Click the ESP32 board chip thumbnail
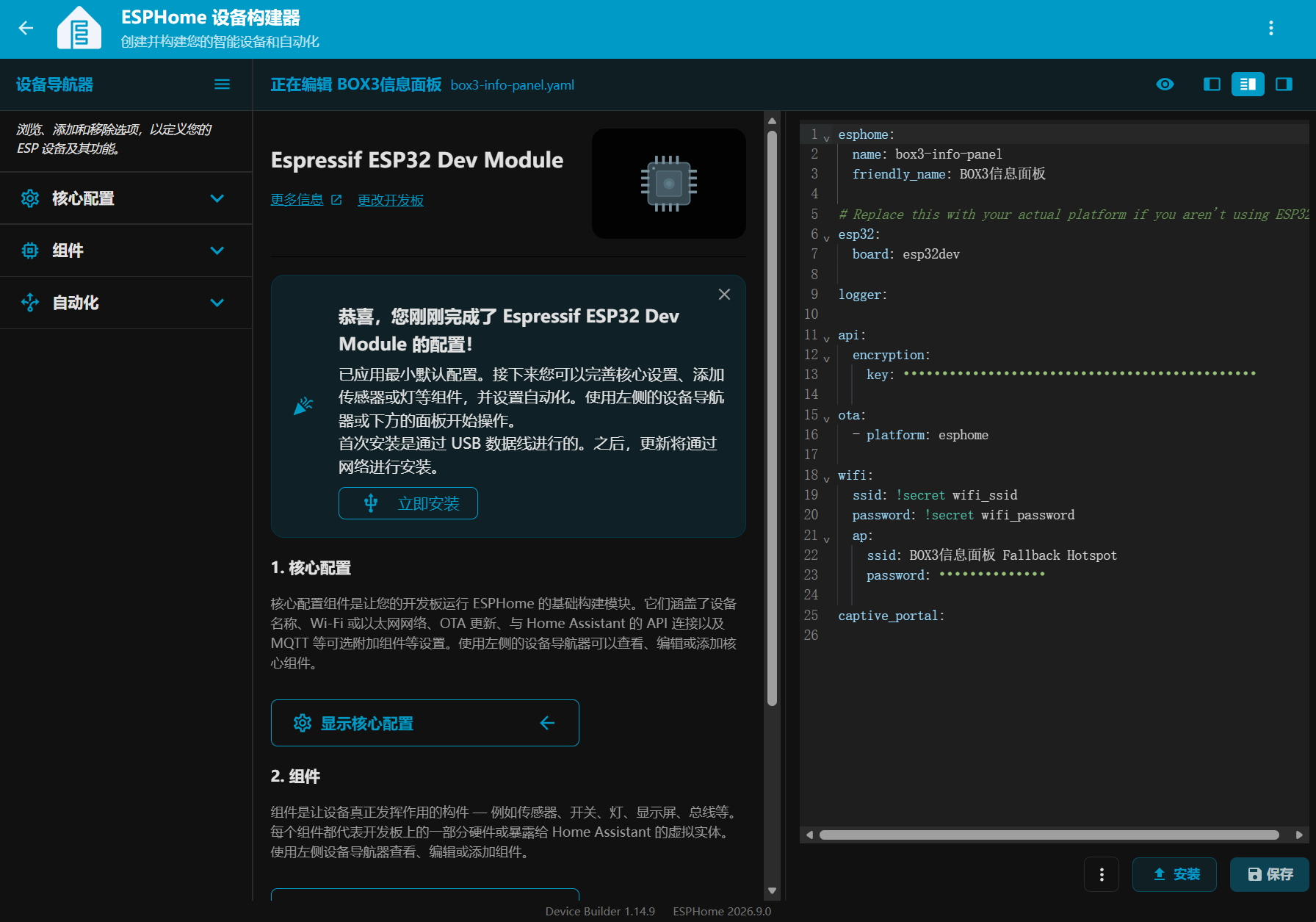 click(x=669, y=184)
